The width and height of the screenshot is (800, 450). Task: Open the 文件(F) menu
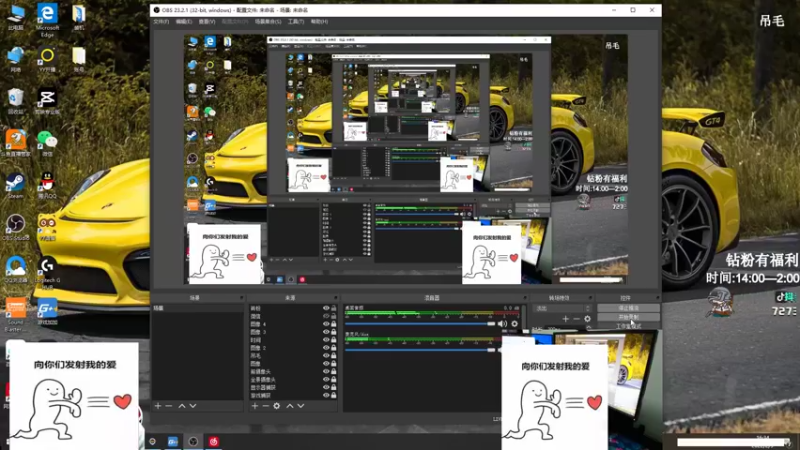(161, 22)
